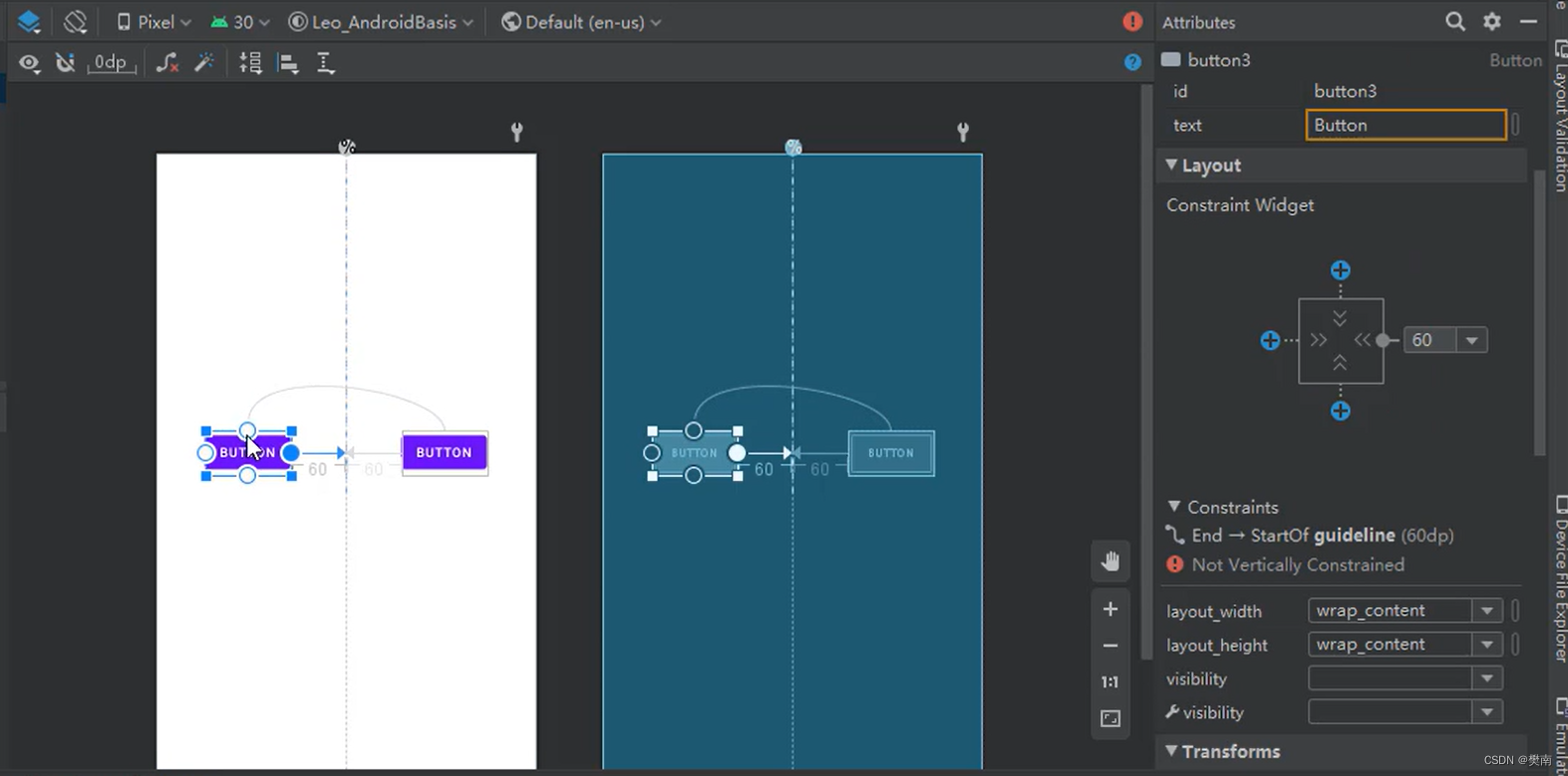Toggle the view options eye icon
This screenshot has height=776, width=1568.
pos(29,63)
